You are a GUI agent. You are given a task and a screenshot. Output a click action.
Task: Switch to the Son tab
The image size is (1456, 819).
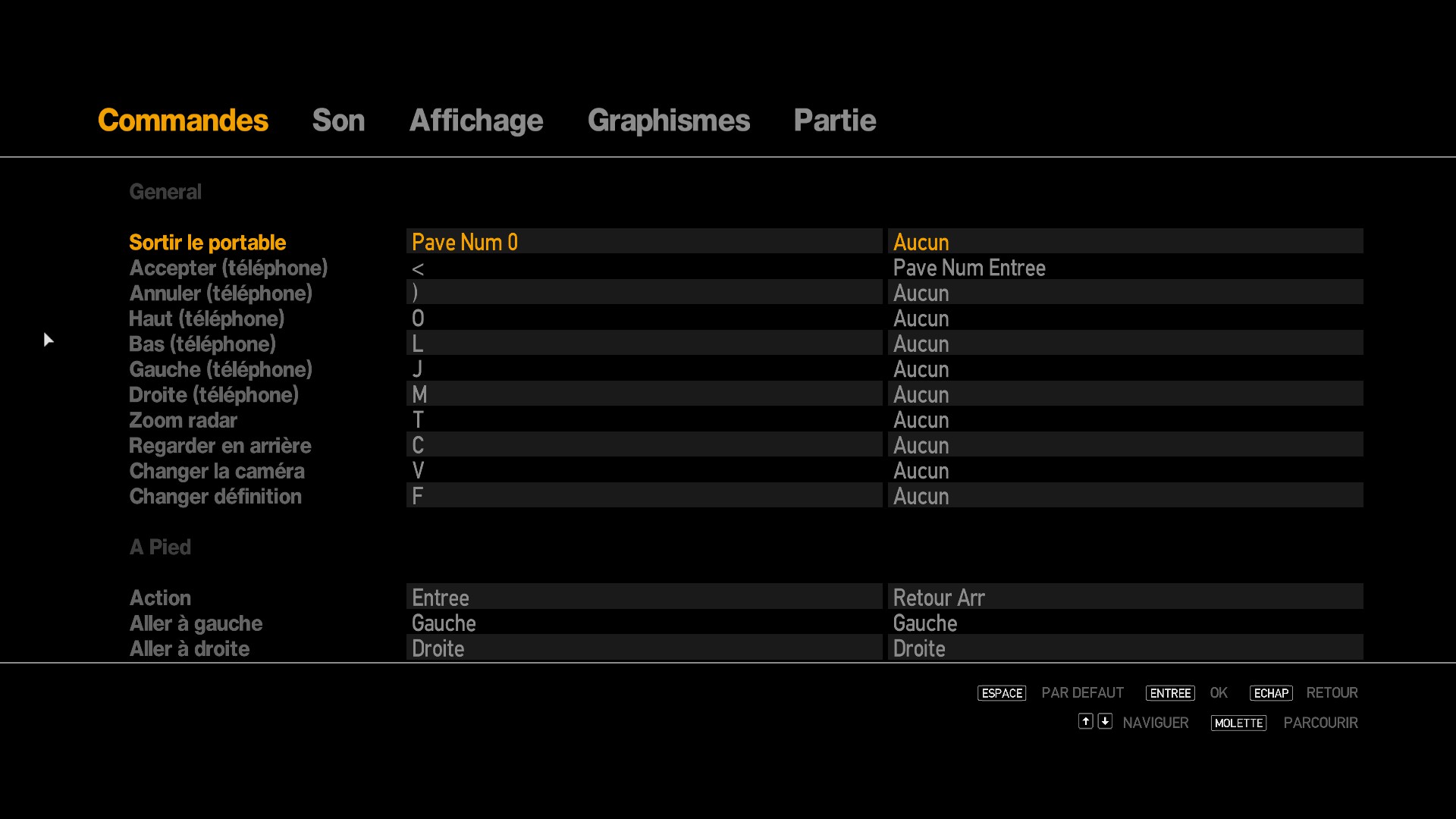coord(338,121)
